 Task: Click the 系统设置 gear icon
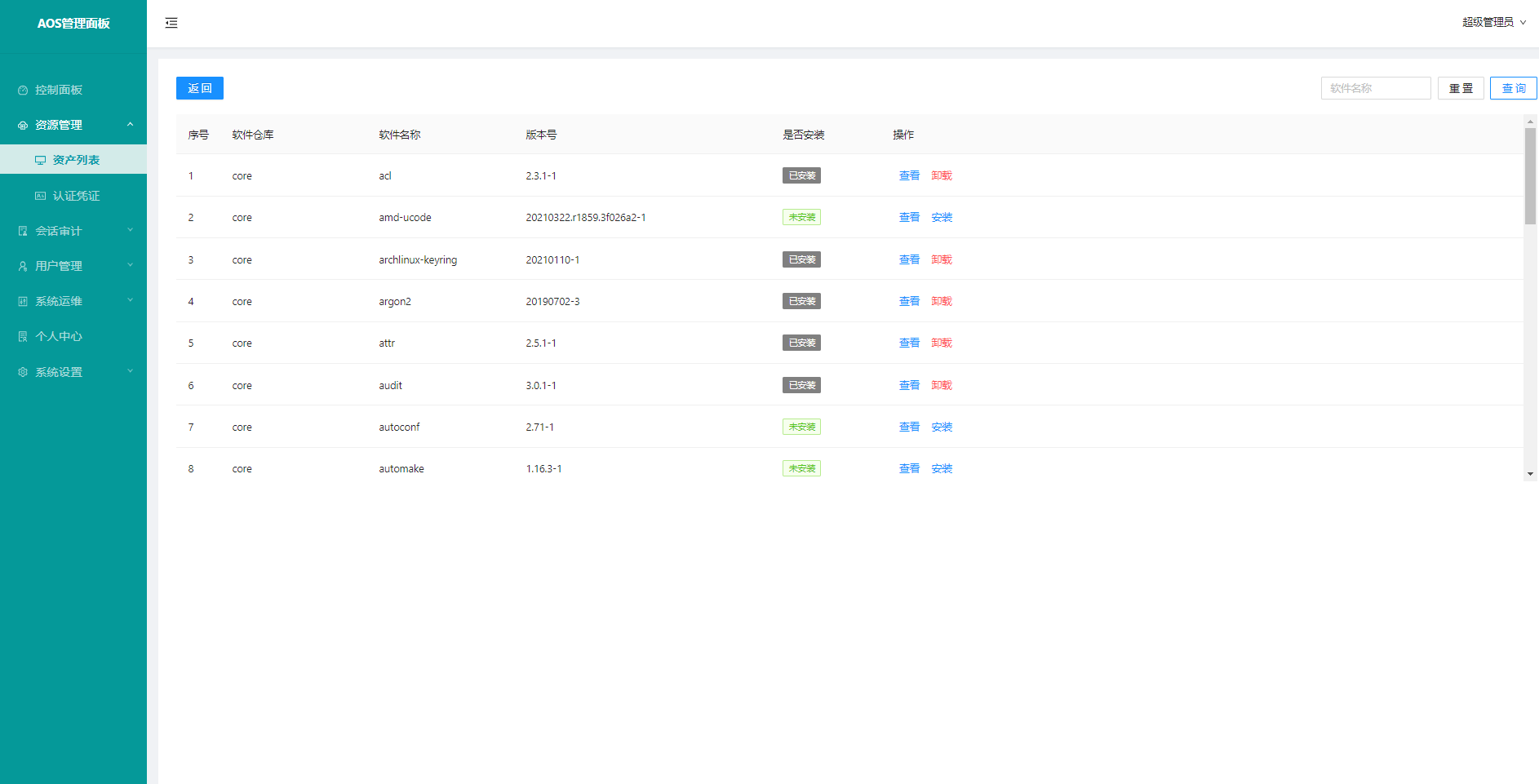[23, 372]
